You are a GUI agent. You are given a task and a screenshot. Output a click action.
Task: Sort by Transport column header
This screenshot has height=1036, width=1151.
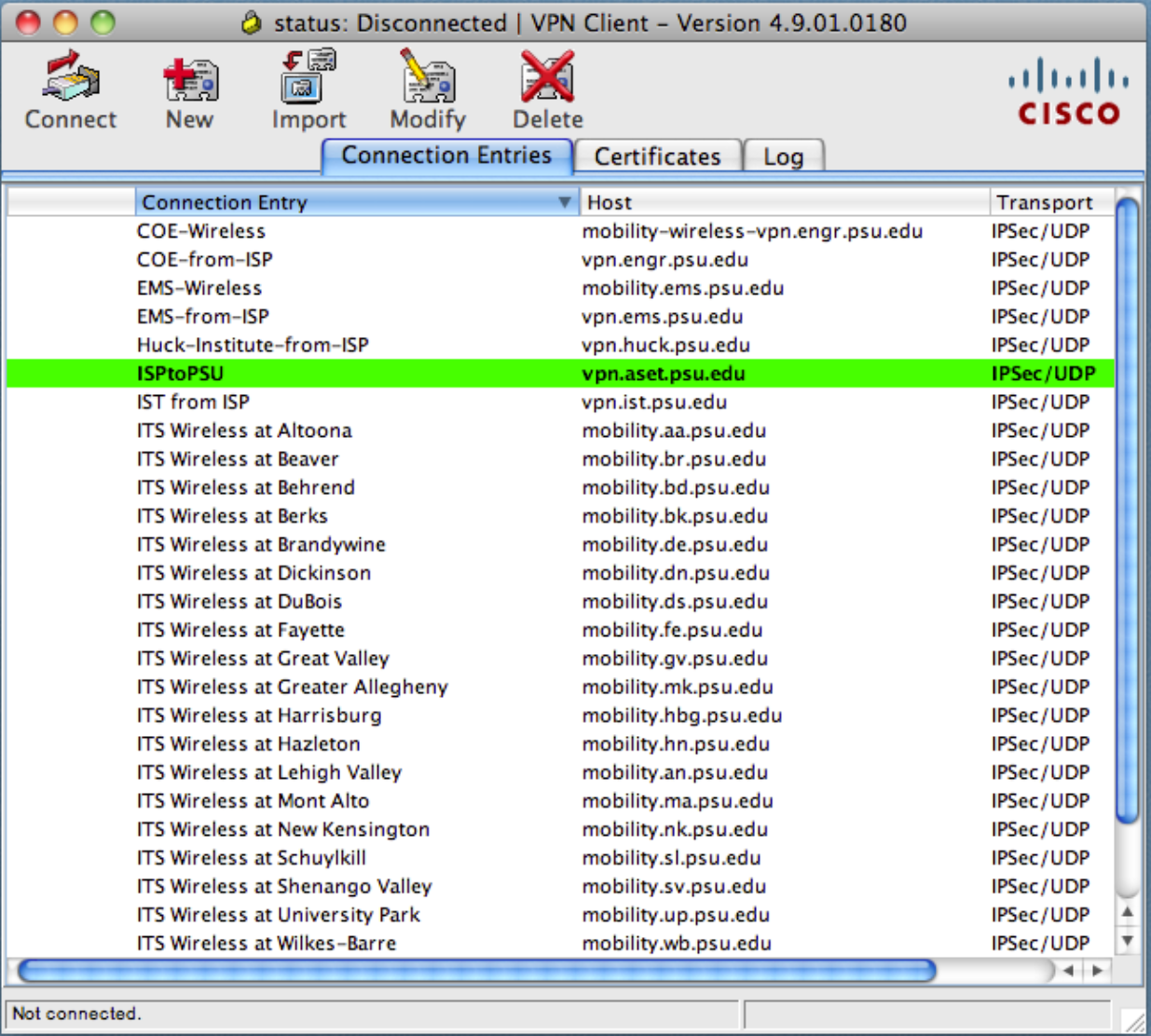(1051, 202)
